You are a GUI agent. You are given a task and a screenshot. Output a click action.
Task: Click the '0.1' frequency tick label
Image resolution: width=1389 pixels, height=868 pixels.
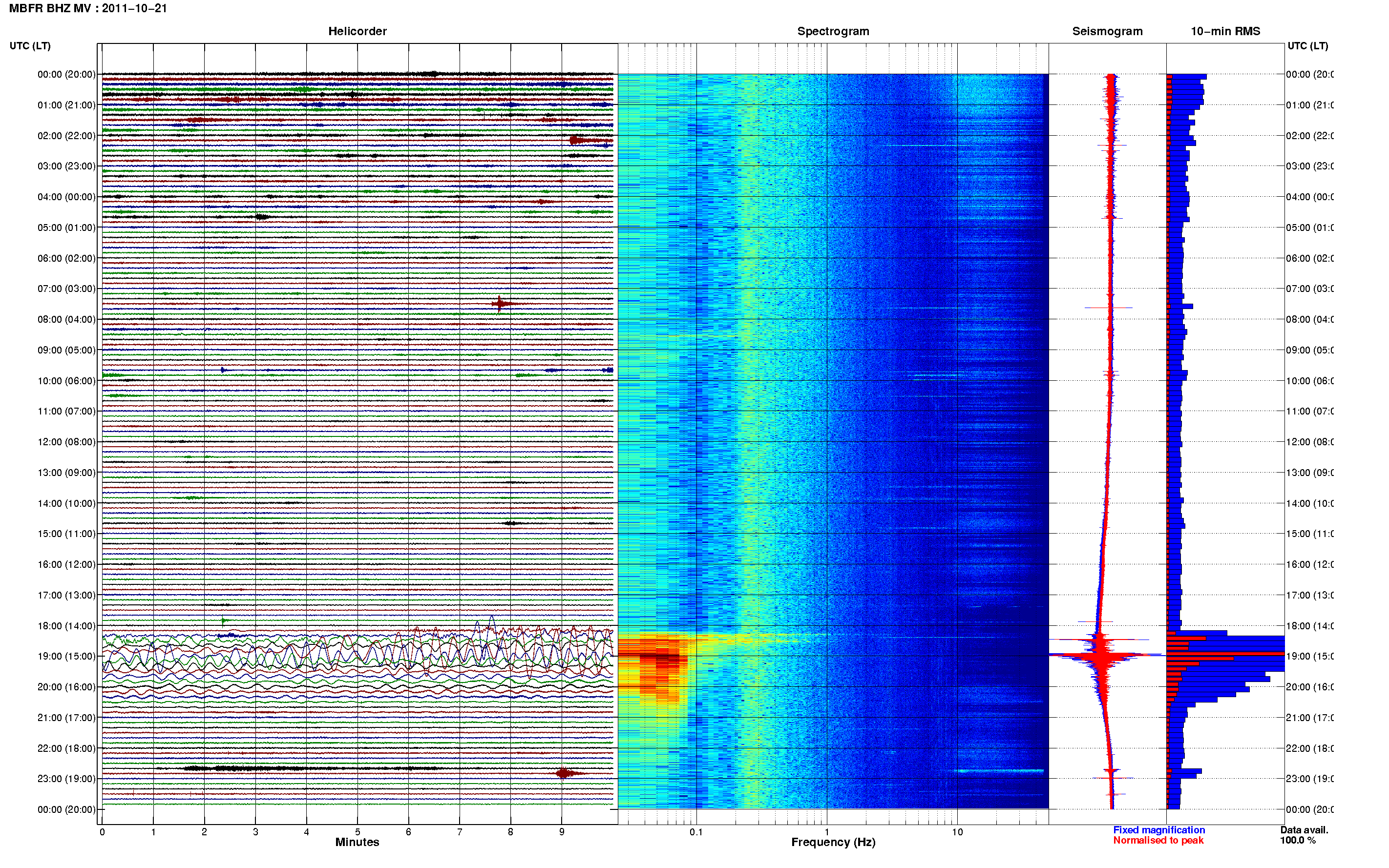pyautogui.click(x=696, y=832)
